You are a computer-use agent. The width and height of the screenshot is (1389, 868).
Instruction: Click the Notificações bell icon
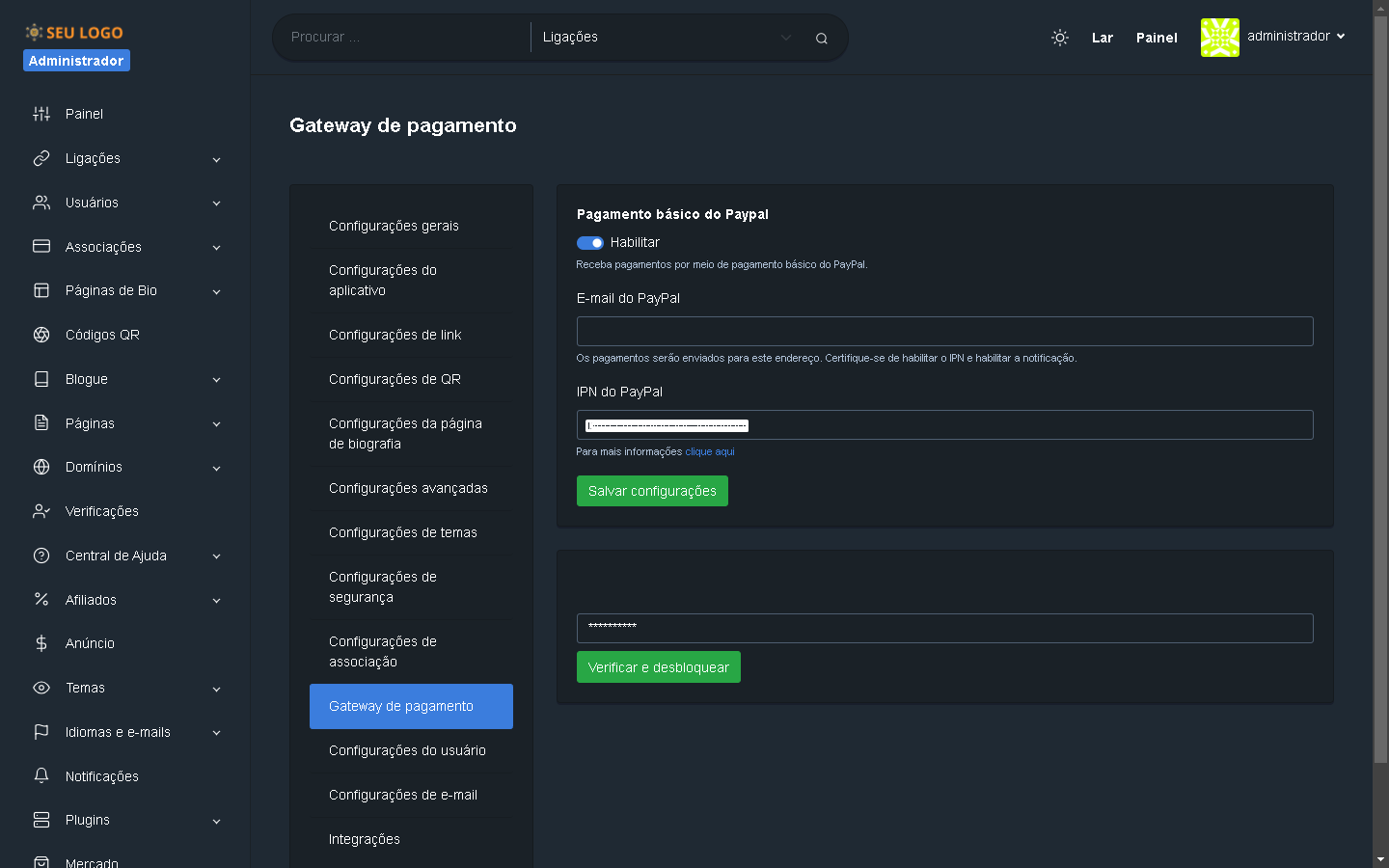click(x=41, y=776)
